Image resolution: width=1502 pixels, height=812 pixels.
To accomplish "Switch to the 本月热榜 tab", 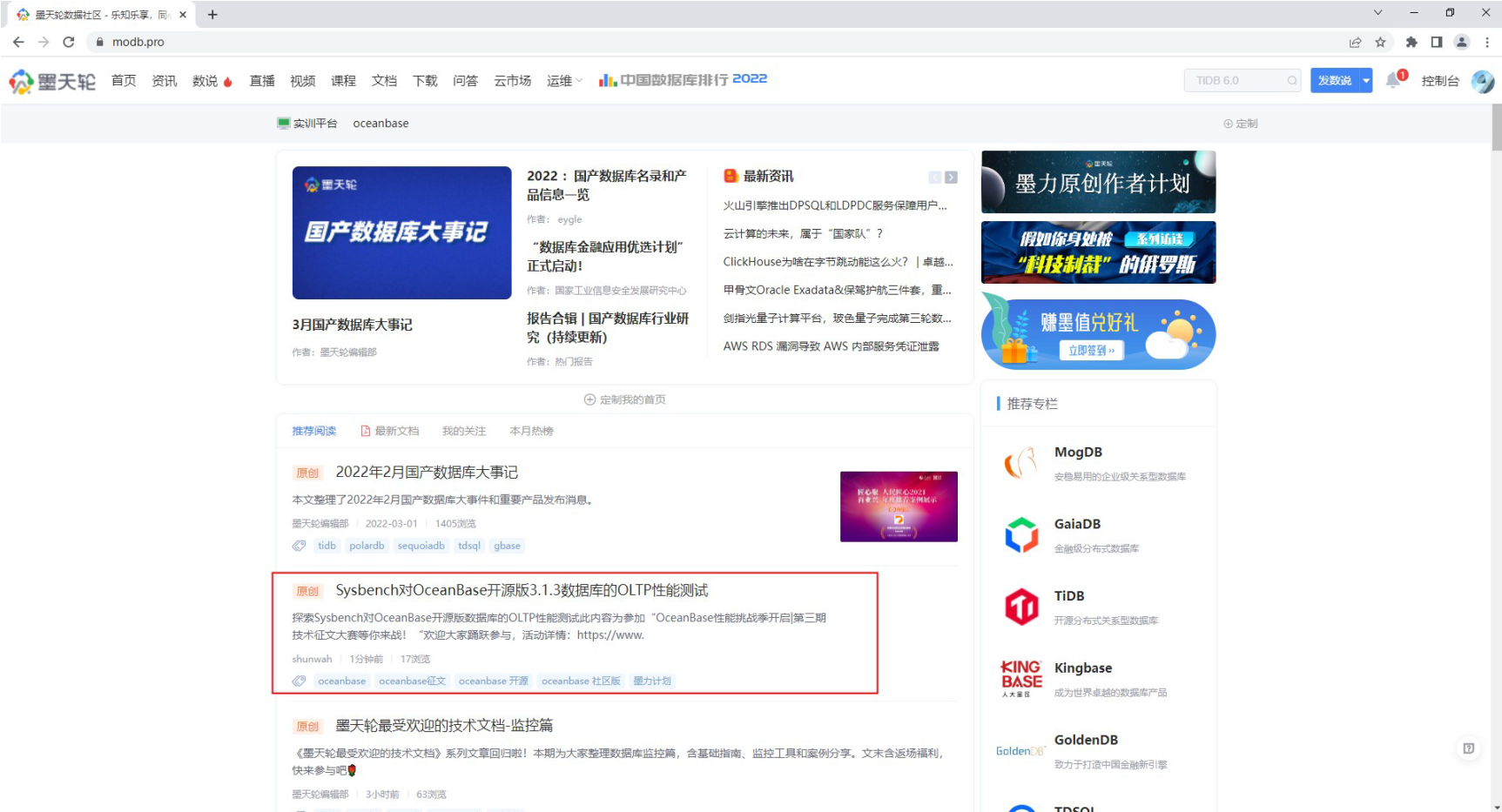I will click(x=531, y=431).
